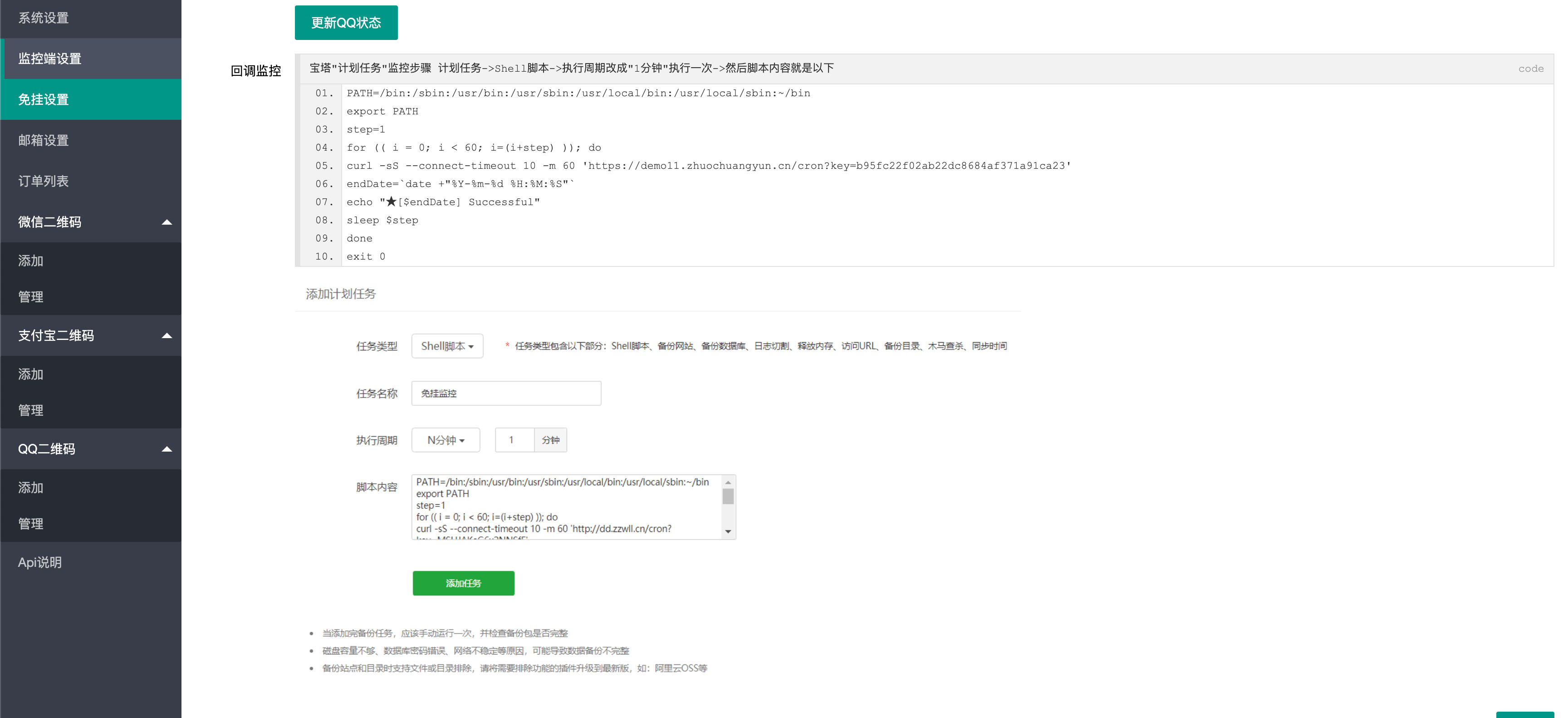The height and width of the screenshot is (718, 1568).
Task: Click the minutes number input showing 1
Action: click(514, 440)
